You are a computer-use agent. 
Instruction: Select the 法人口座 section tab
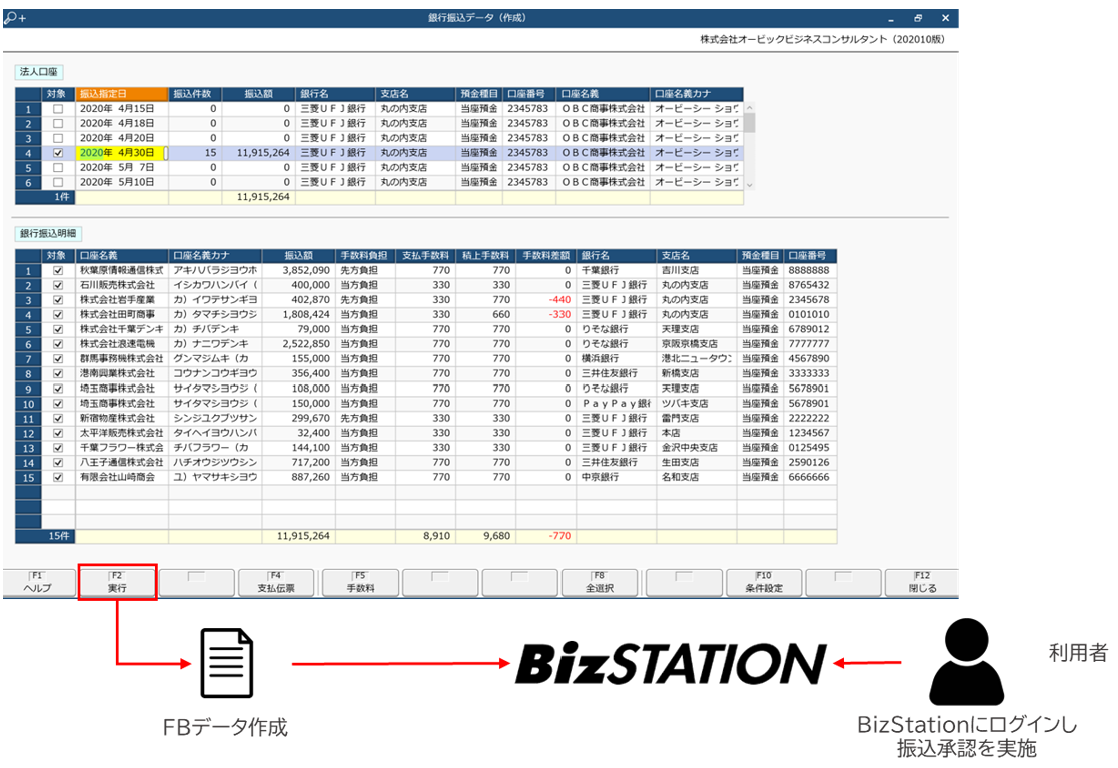coord(41,72)
